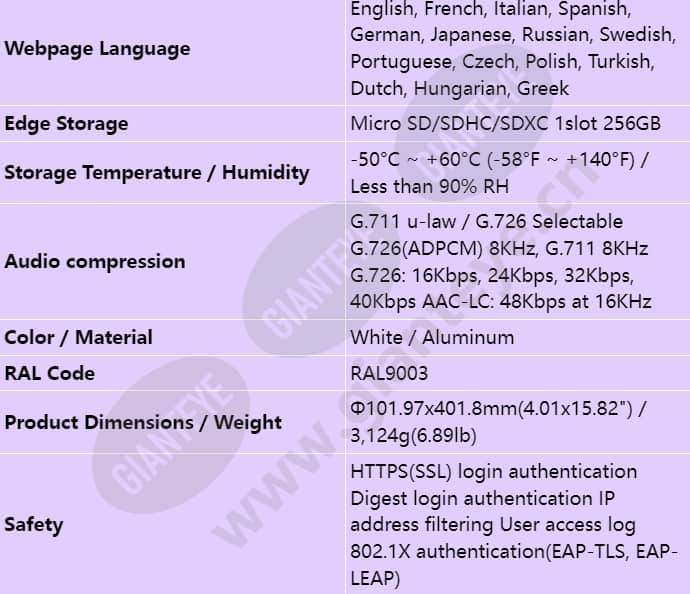Select the 'Safety' label
The image size is (690, 594).
34,524
